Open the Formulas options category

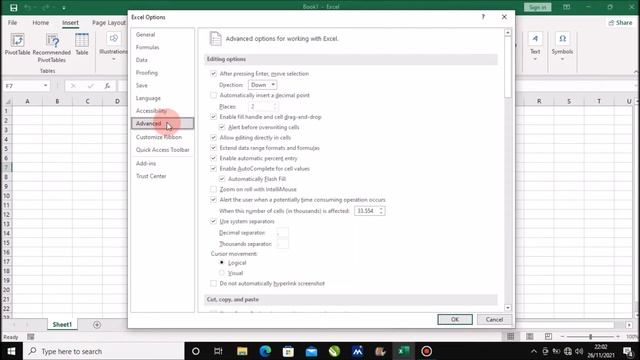coord(147,47)
